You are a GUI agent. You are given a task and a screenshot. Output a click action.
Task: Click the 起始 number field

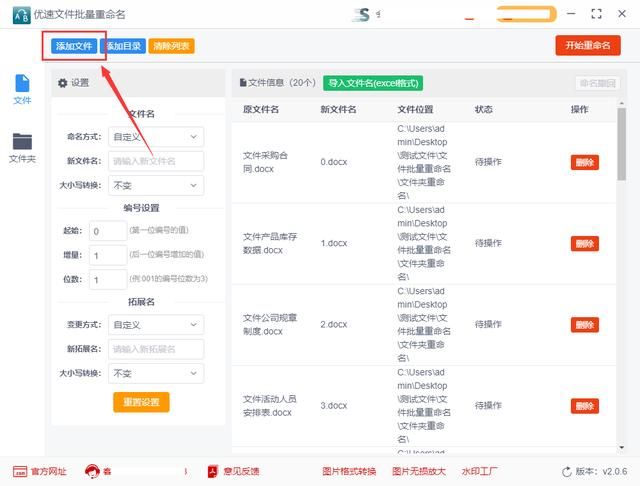pos(108,231)
